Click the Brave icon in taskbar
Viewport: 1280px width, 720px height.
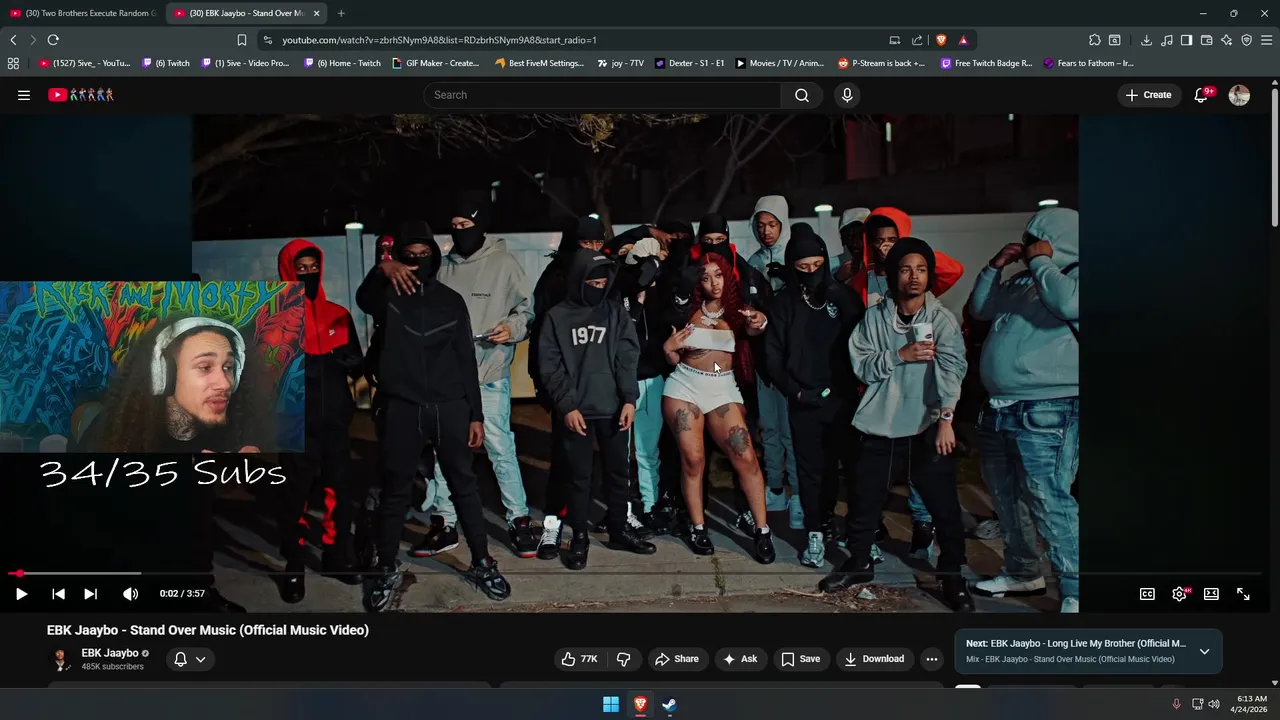[640, 704]
